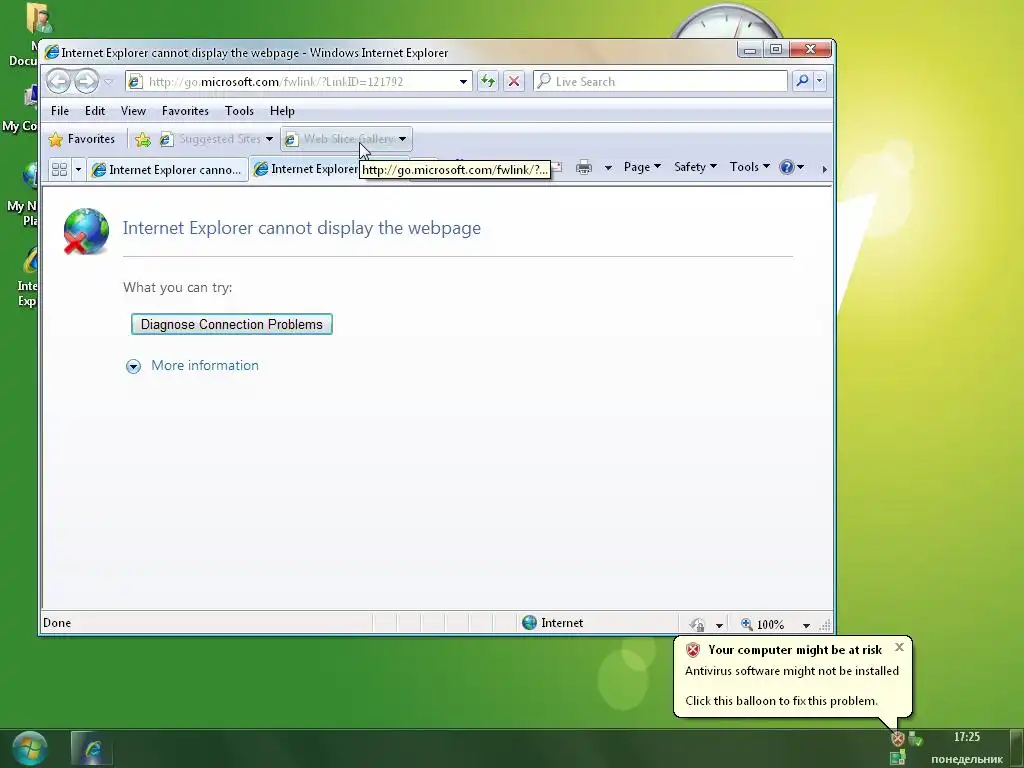1024x768 pixels.
Task: Open search provider options dropdown
Action: click(820, 81)
